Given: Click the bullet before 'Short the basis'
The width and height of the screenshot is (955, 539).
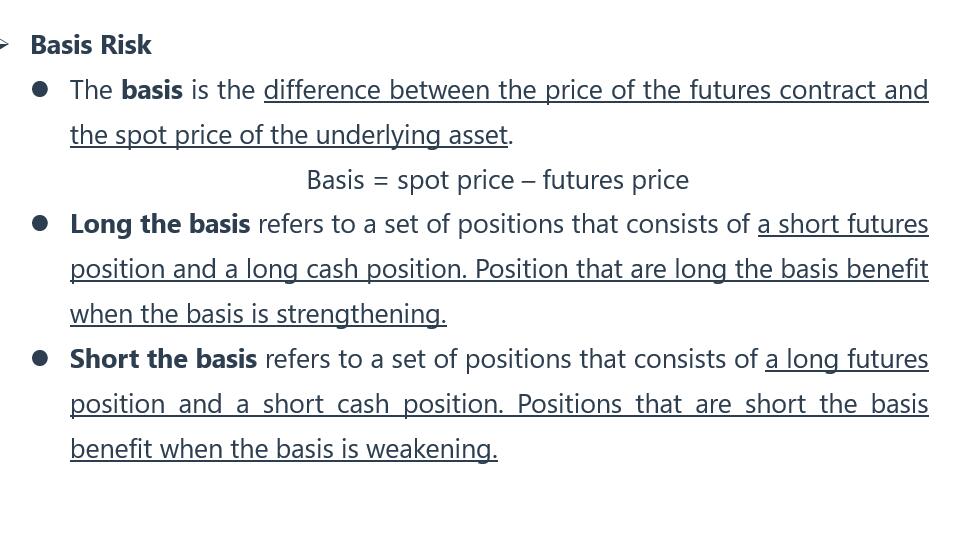Looking at the screenshot, I should (x=40, y=359).
